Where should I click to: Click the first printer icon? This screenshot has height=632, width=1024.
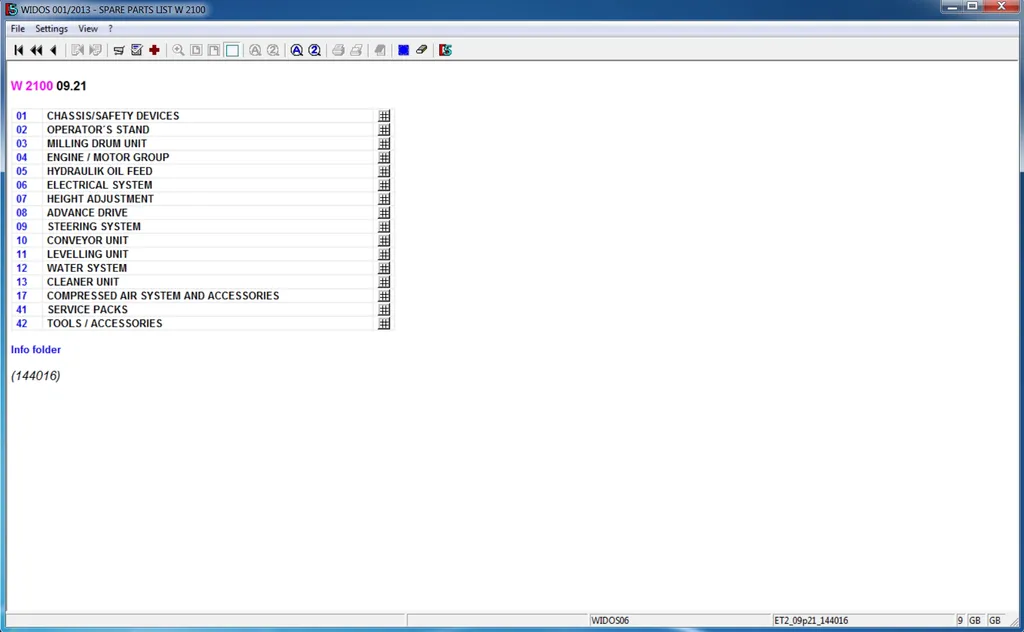338,50
